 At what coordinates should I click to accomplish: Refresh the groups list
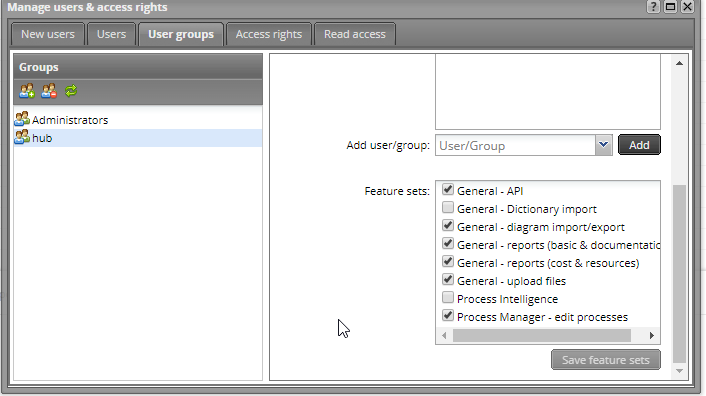(x=71, y=91)
